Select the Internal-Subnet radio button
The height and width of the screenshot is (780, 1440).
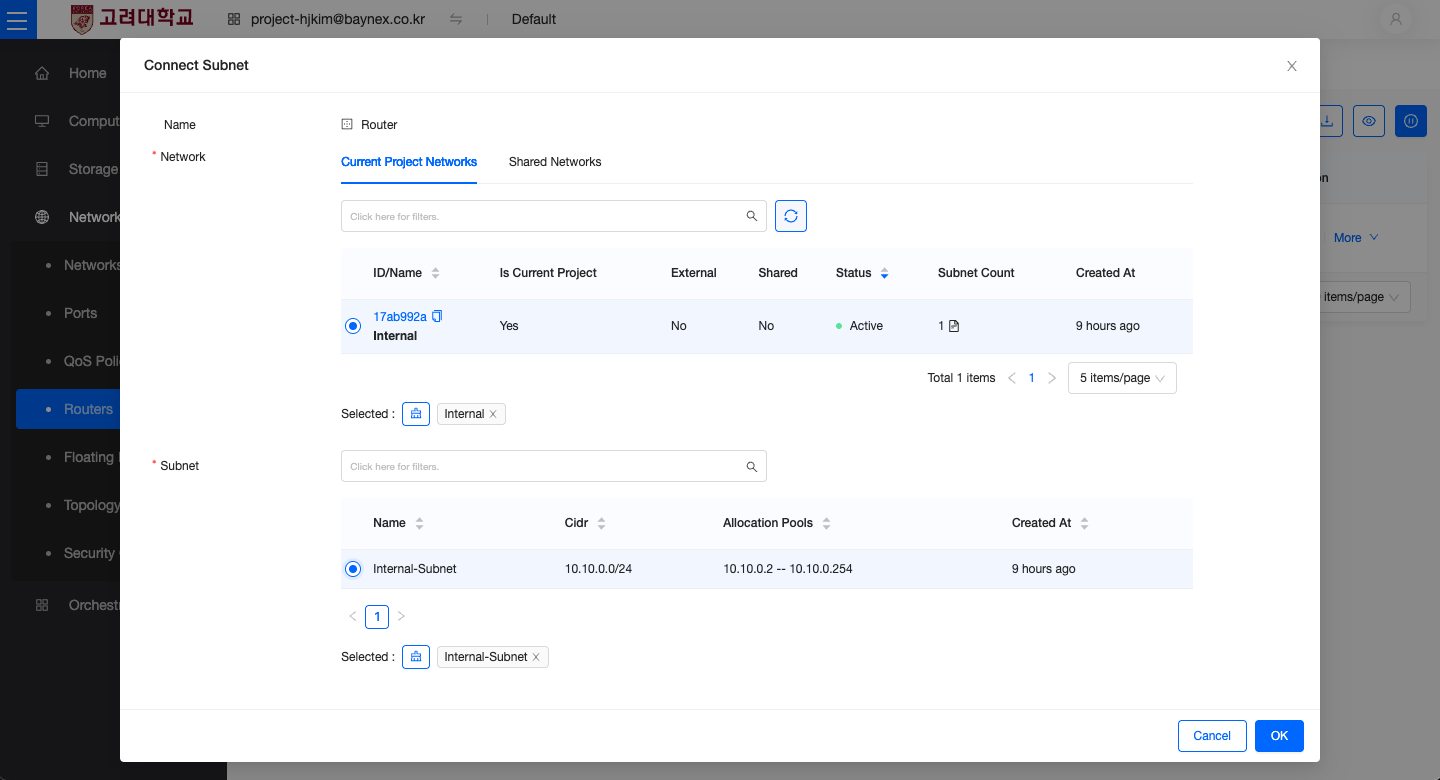tap(353, 569)
